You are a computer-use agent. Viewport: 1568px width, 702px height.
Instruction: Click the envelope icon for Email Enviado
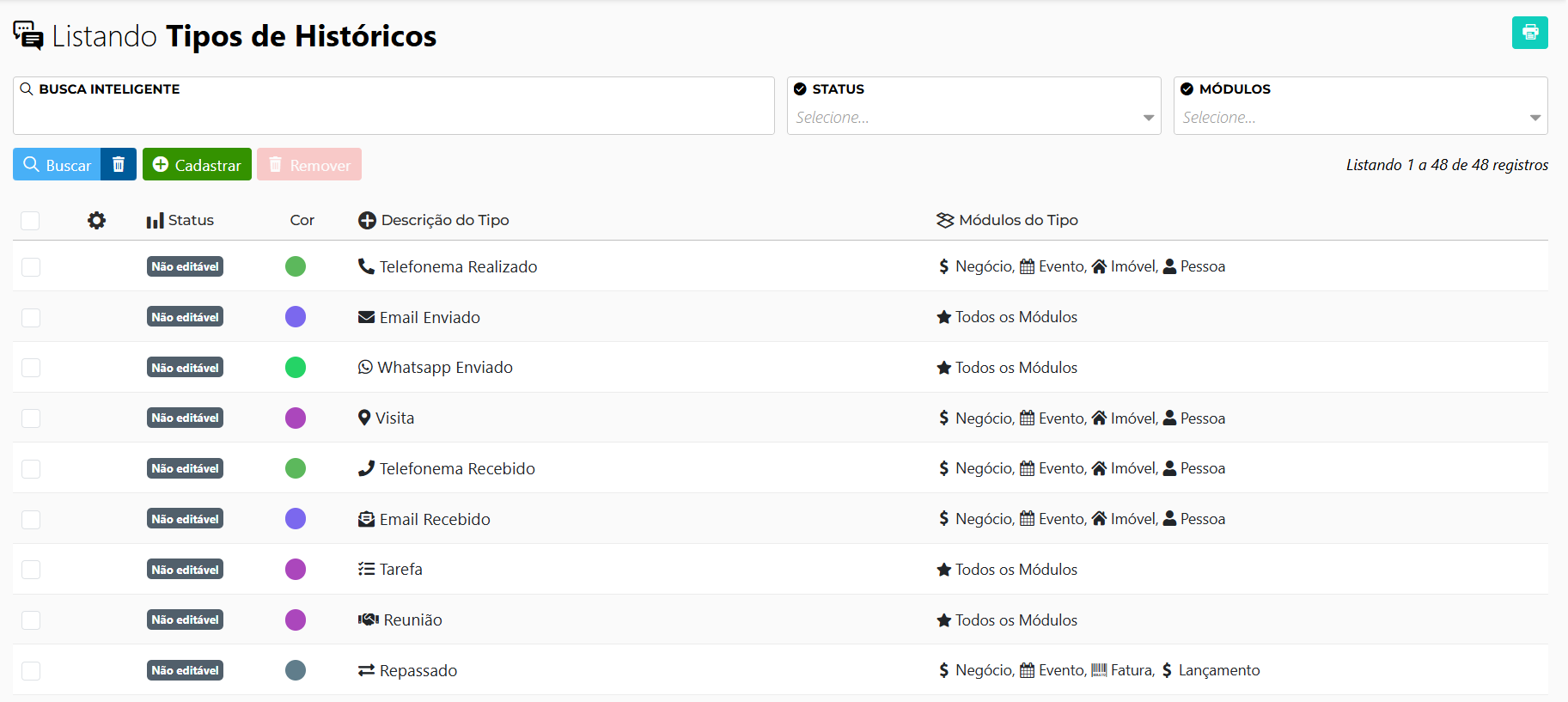(x=366, y=317)
